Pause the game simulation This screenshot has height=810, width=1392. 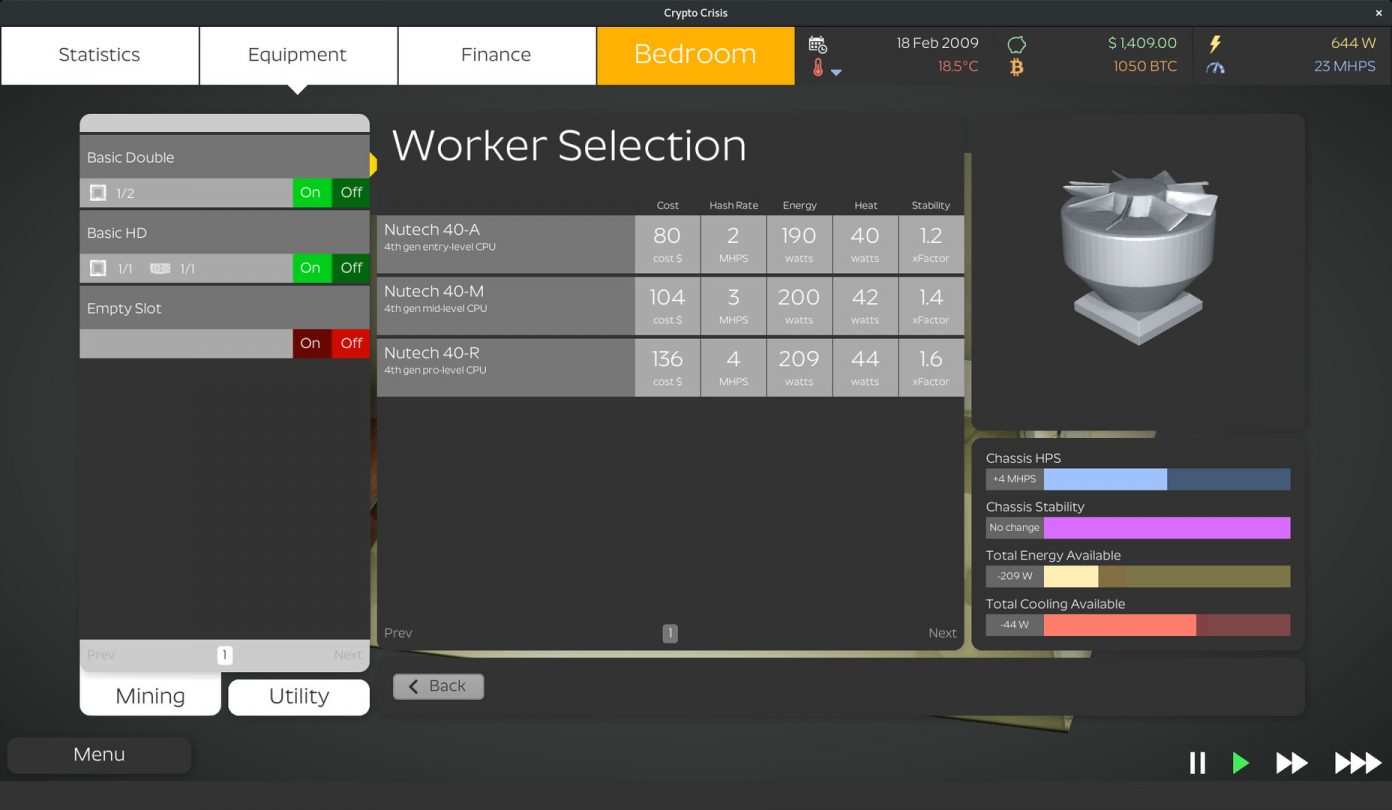click(x=1197, y=763)
